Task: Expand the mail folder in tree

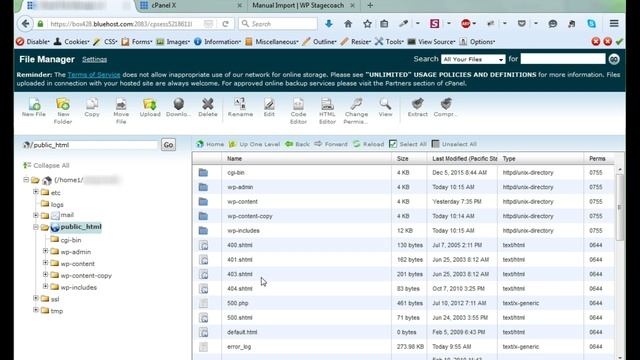Action: (36, 215)
